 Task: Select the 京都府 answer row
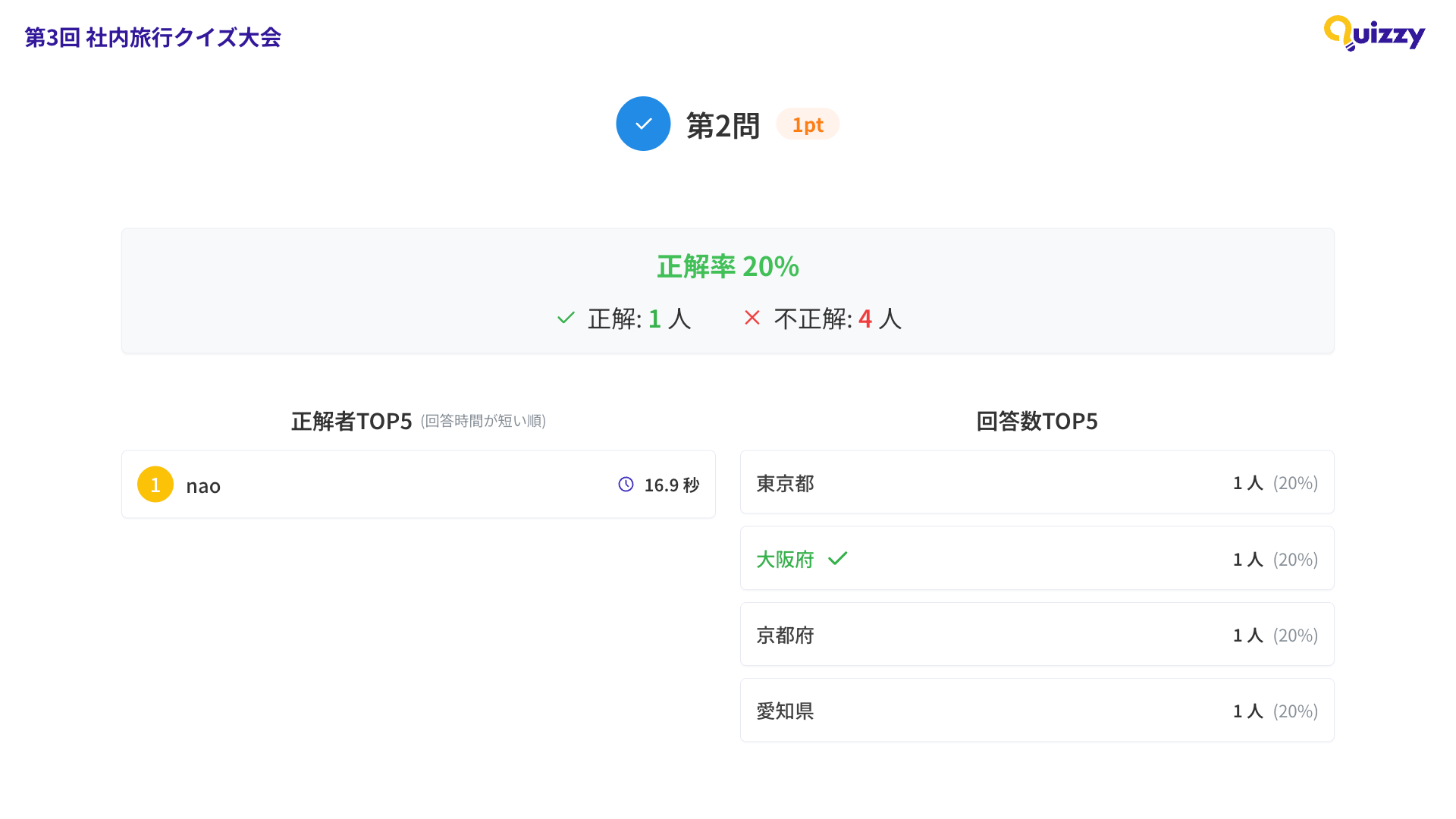1037,635
